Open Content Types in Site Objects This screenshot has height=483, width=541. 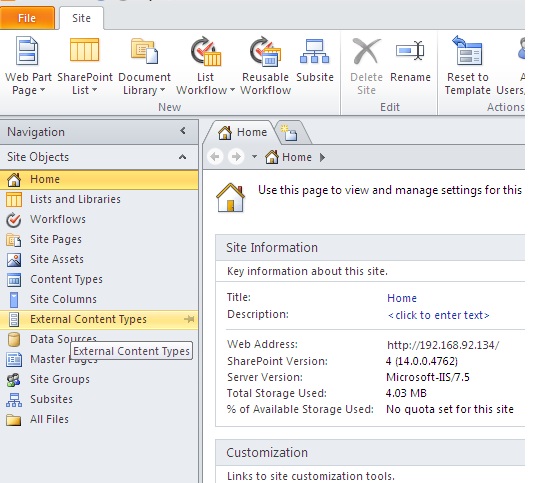(99, 279)
